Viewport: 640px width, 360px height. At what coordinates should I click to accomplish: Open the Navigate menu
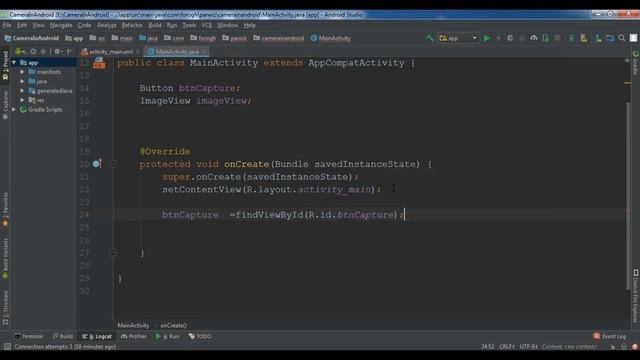pyautogui.click(x=61, y=25)
